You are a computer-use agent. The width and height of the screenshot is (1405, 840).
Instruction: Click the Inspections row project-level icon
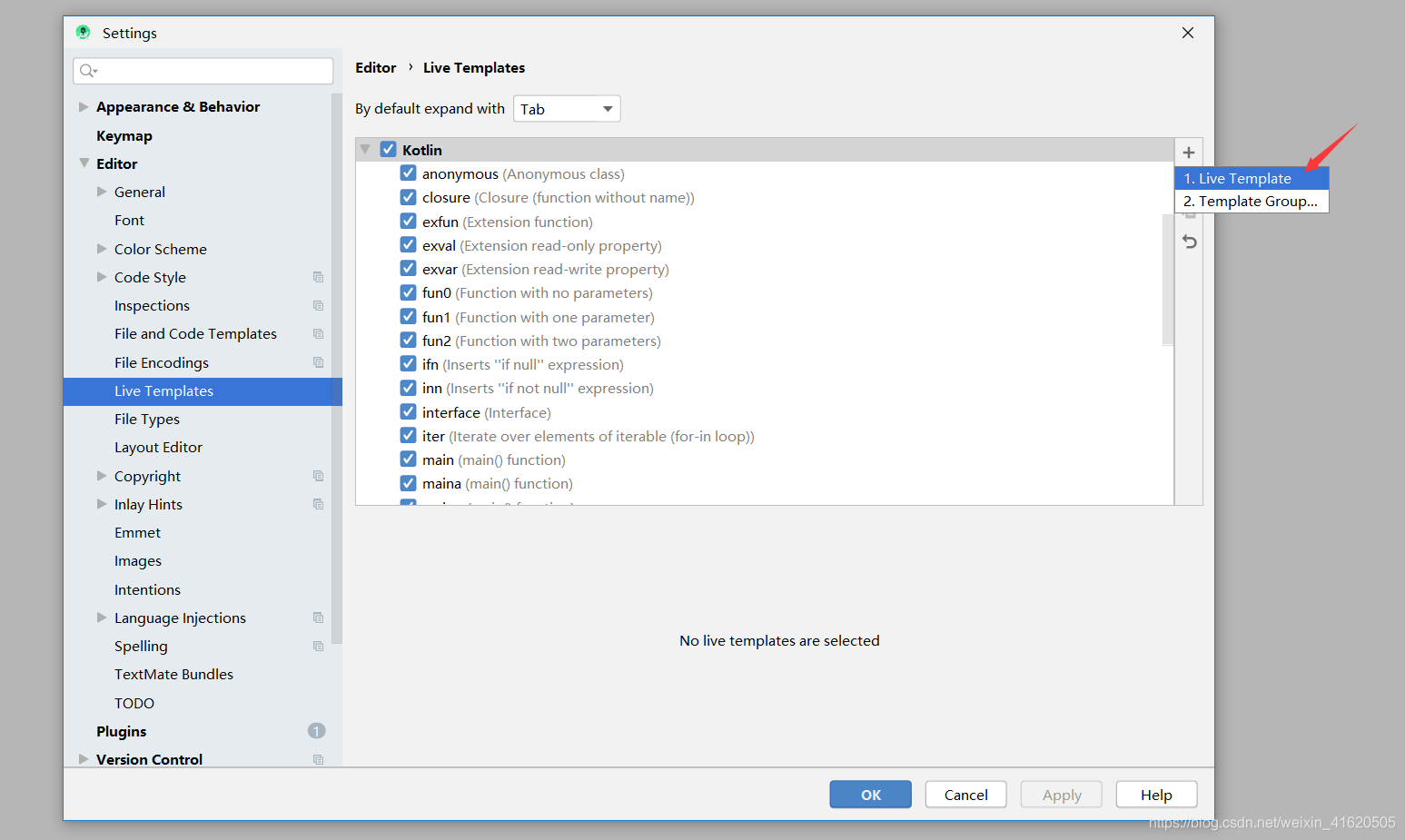pos(318,305)
